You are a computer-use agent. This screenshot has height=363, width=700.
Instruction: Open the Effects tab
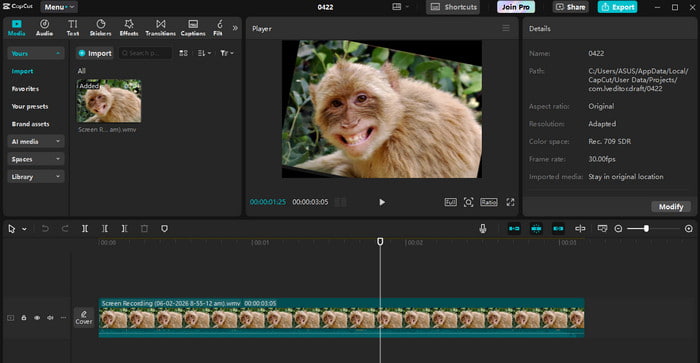pos(129,28)
